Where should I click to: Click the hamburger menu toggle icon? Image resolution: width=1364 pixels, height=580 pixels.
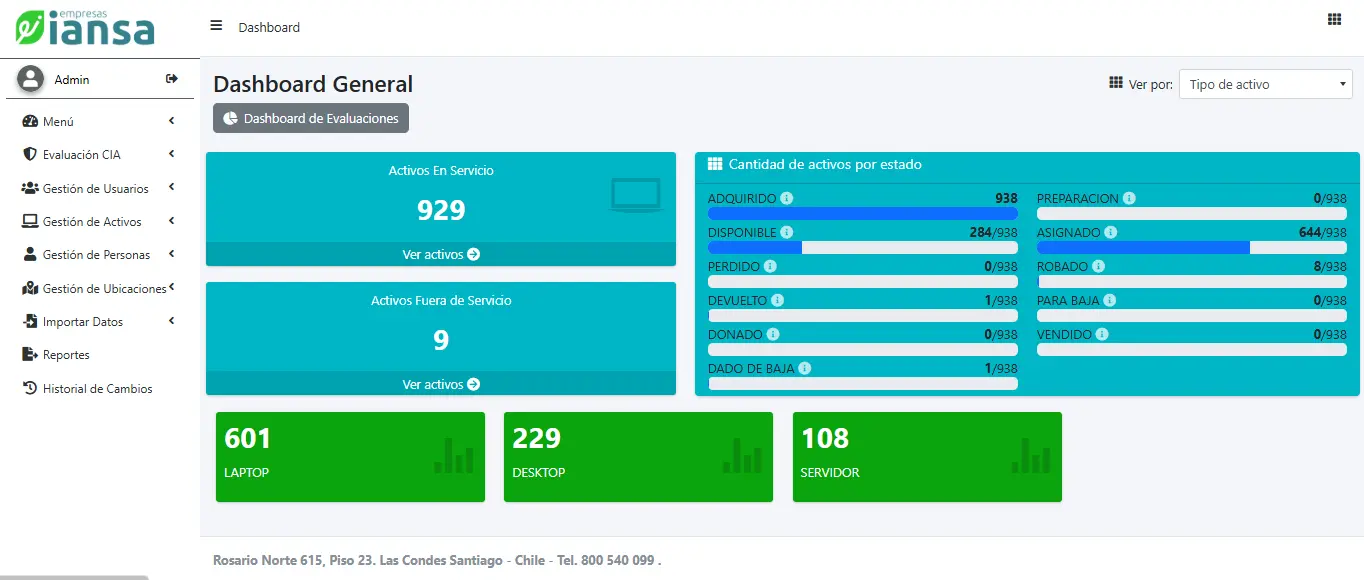(216, 26)
